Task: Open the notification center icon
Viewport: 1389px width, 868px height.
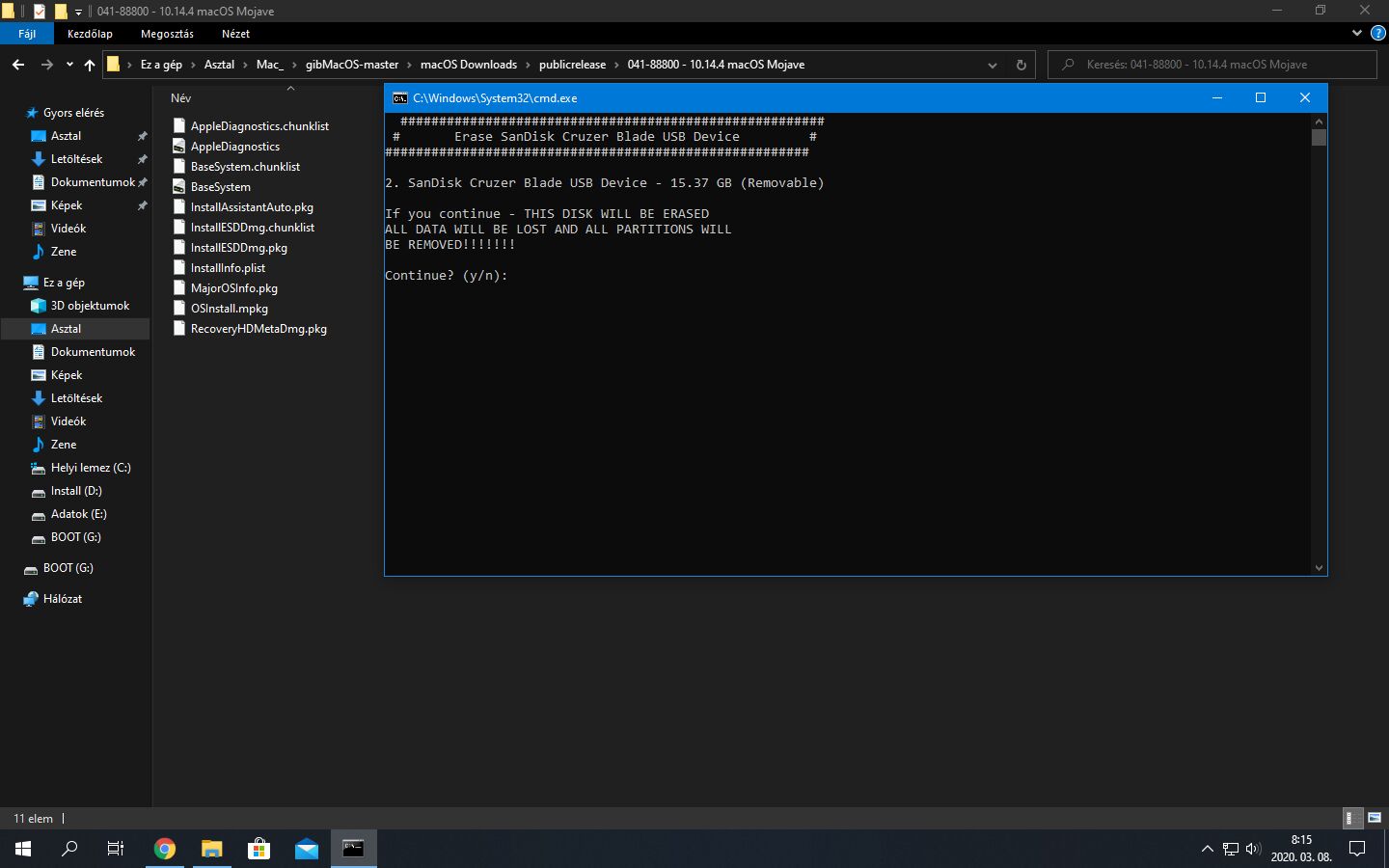Action: pos(1357,849)
